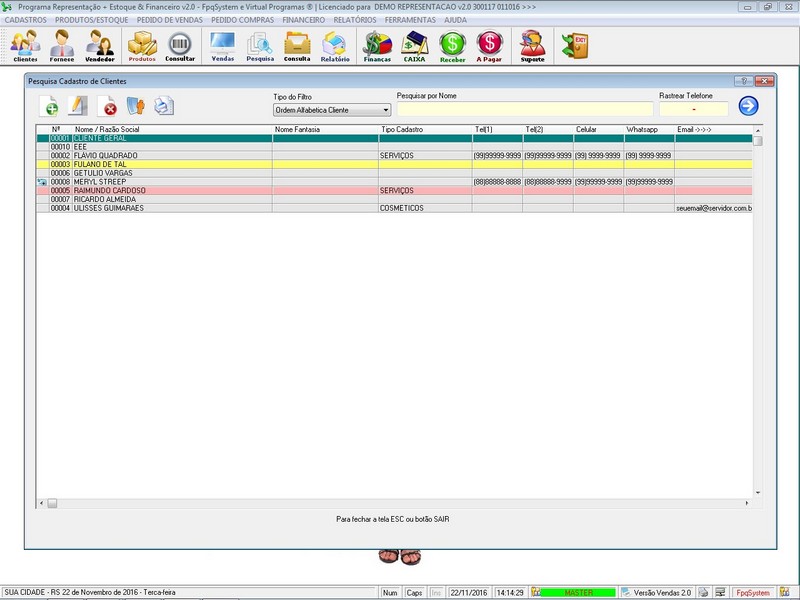Open the Clientes toolbar icon

click(25, 46)
